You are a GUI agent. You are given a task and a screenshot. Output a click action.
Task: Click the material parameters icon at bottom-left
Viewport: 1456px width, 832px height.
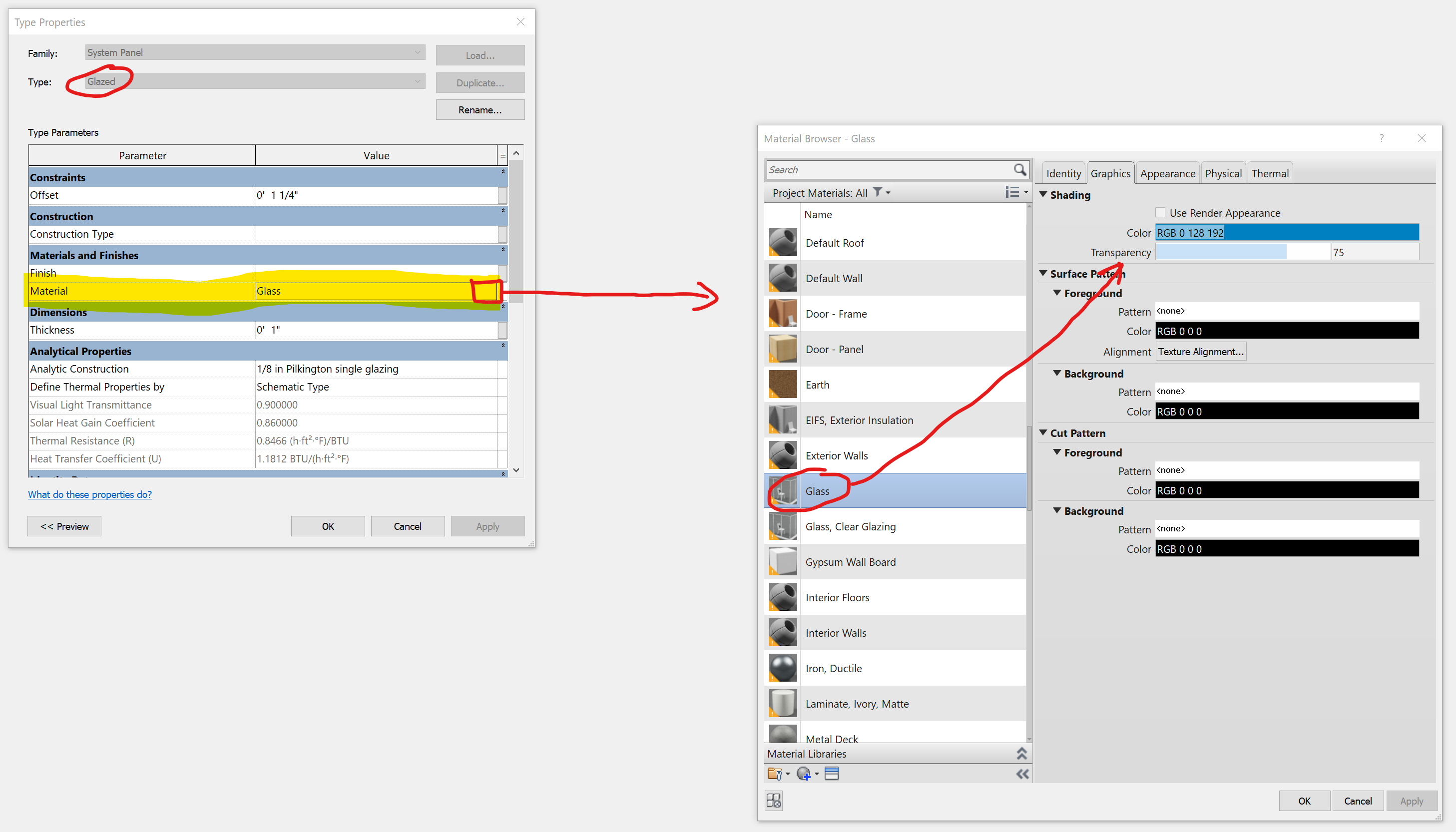773,801
